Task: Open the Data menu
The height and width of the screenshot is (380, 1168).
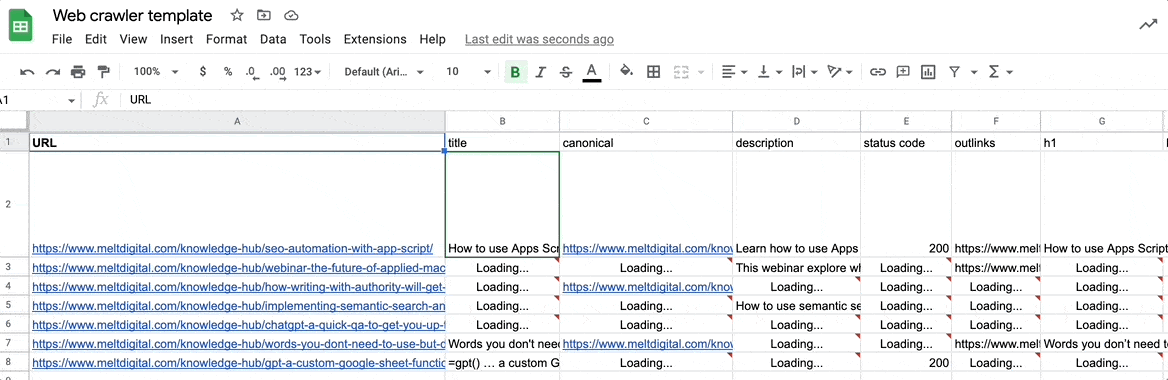Action: (273, 39)
